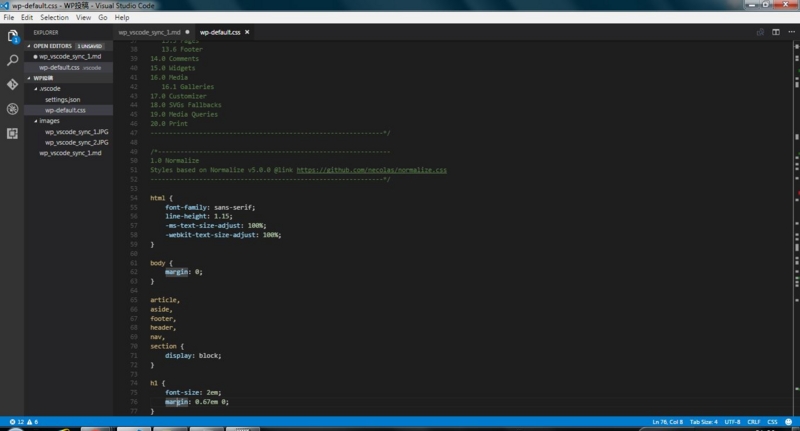Click '-webkit-text-size-adjust: 100%;' line
Image resolution: width=800 pixels, height=431 pixels.
pyautogui.click(x=223, y=235)
